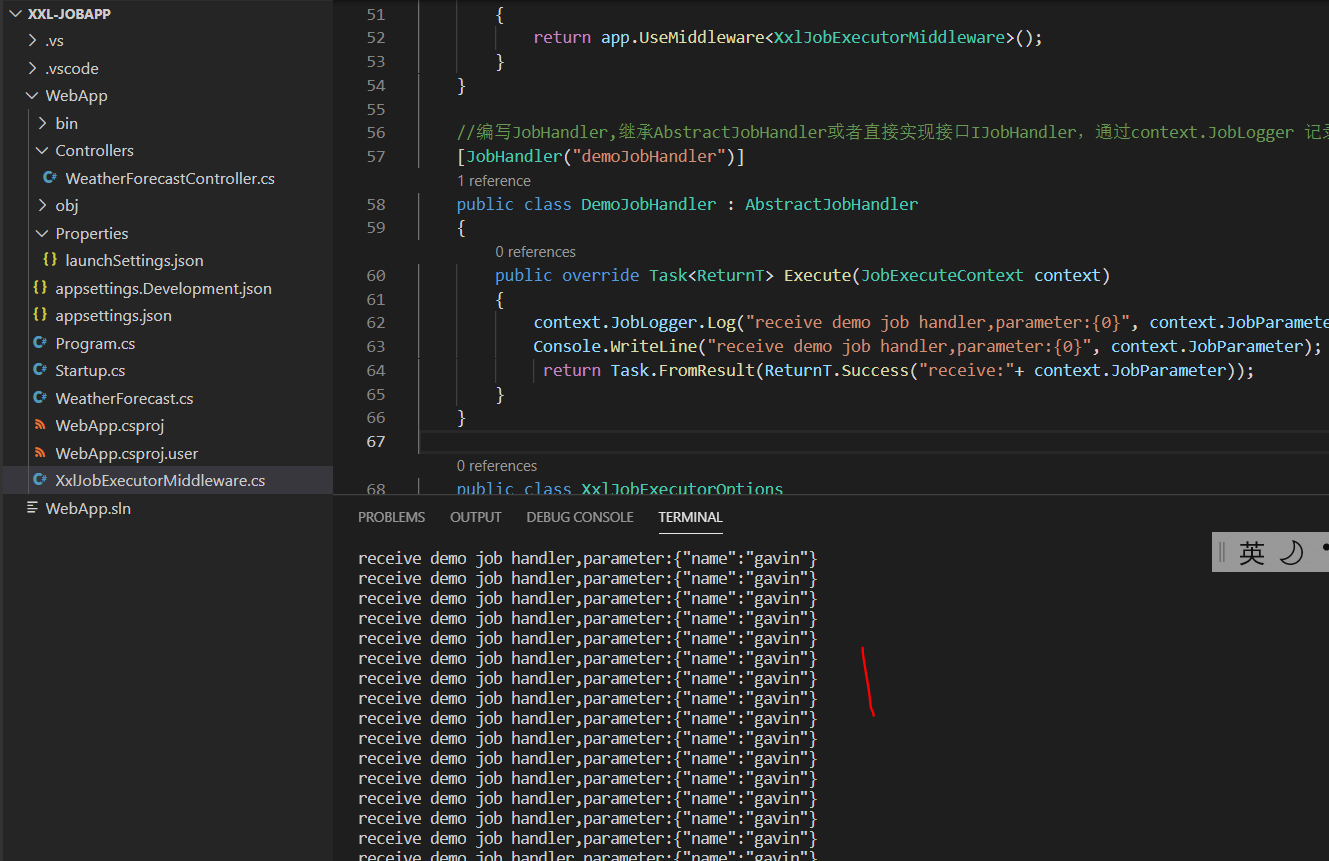This screenshot has width=1329, height=861.
Task: Select the TERMINAL panel tab
Action: 690,518
